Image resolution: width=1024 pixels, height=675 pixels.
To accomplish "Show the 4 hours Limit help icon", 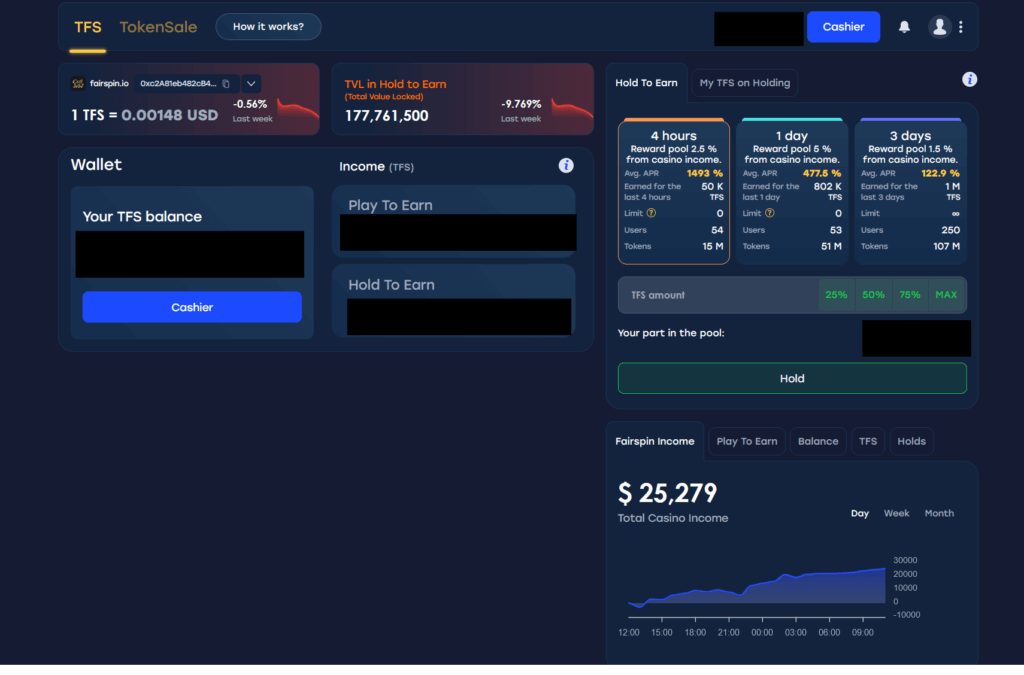I will click(651, 213).
